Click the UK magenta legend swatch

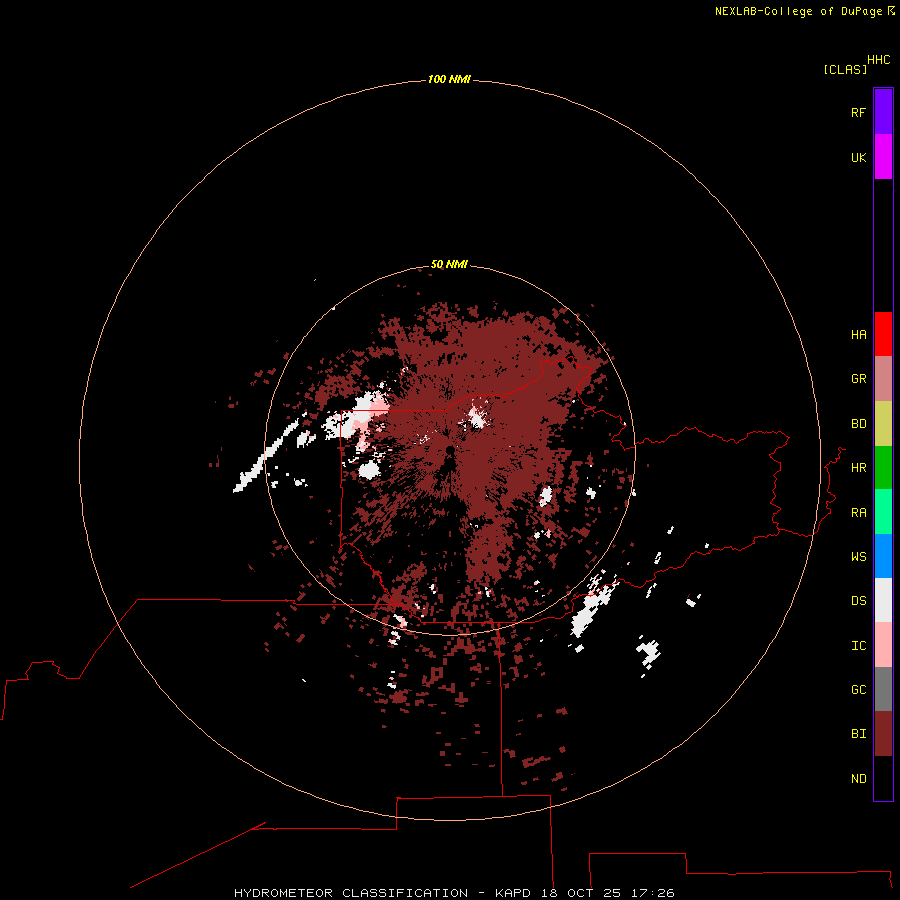pyautogui.click(x=883, y=157)
